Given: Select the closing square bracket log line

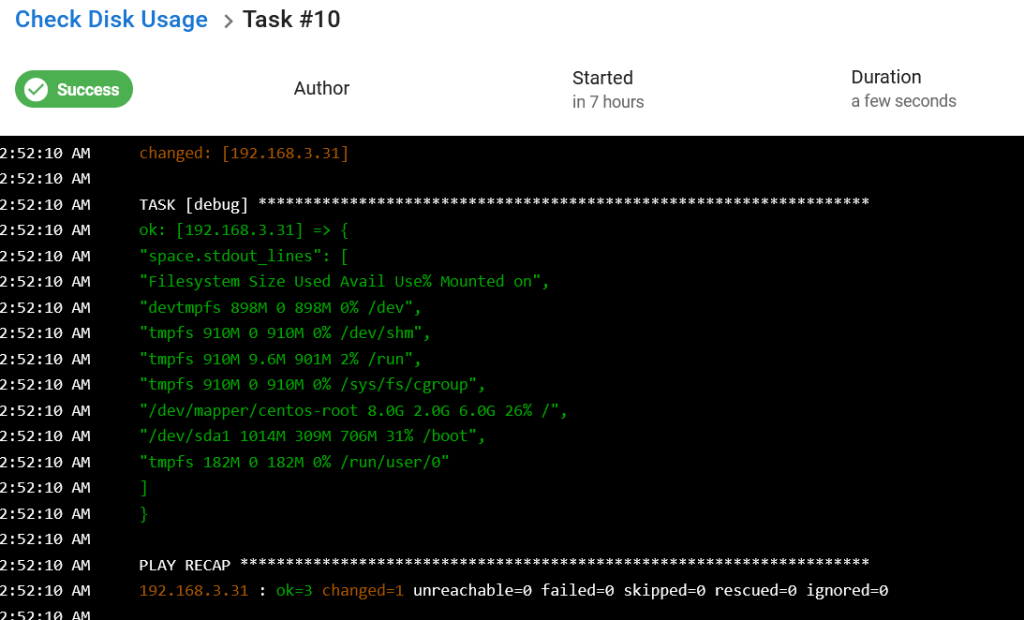Looking at the screenshot, I should (x=144, y=488).
